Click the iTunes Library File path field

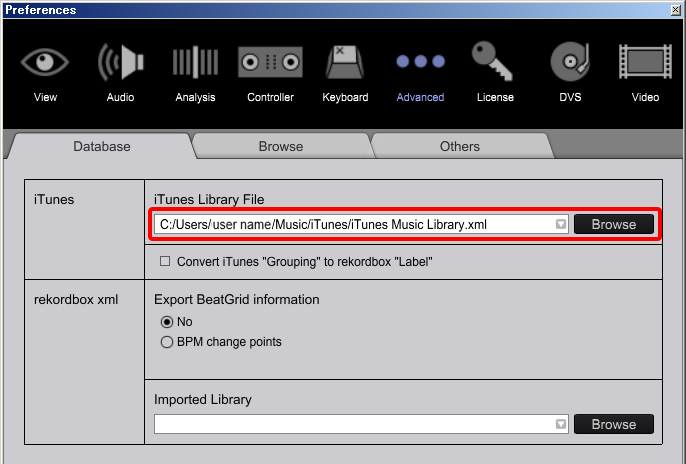pyautogui.click(x=361, y=224)
